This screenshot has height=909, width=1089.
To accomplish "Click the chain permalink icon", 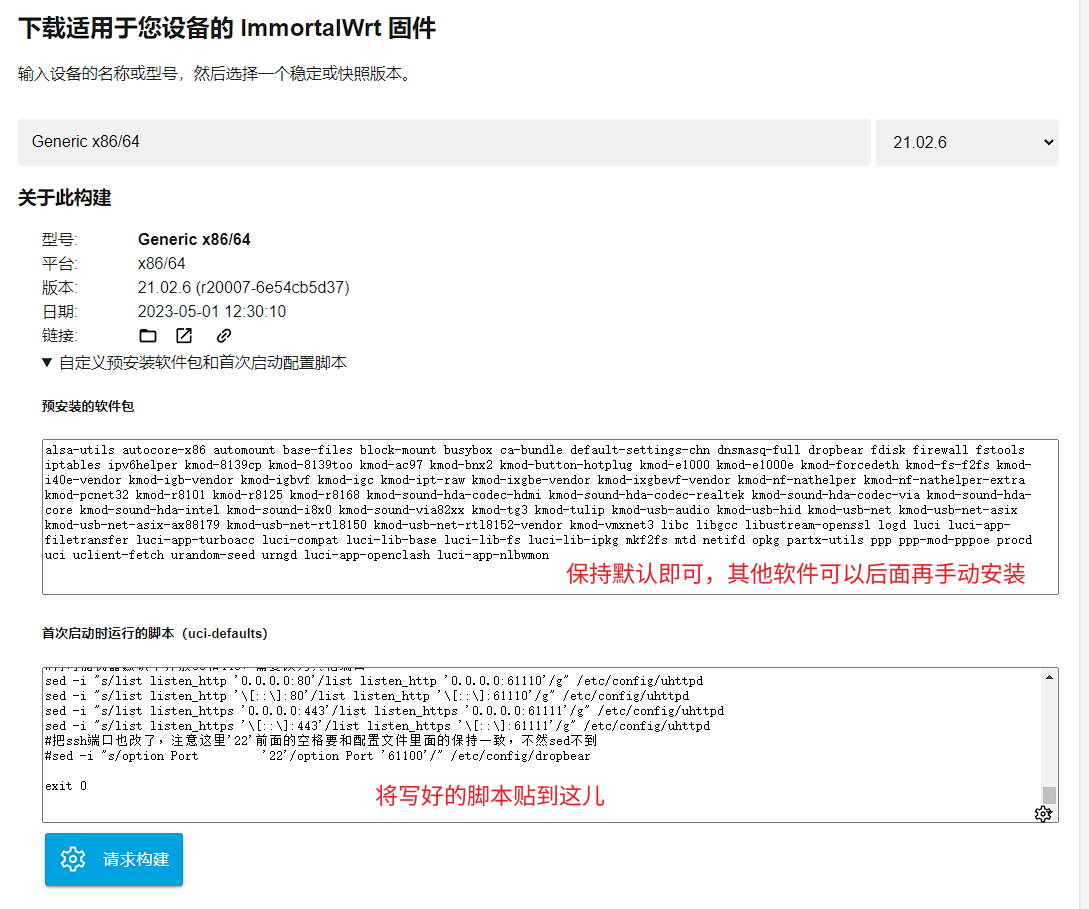I will point(224,336).
